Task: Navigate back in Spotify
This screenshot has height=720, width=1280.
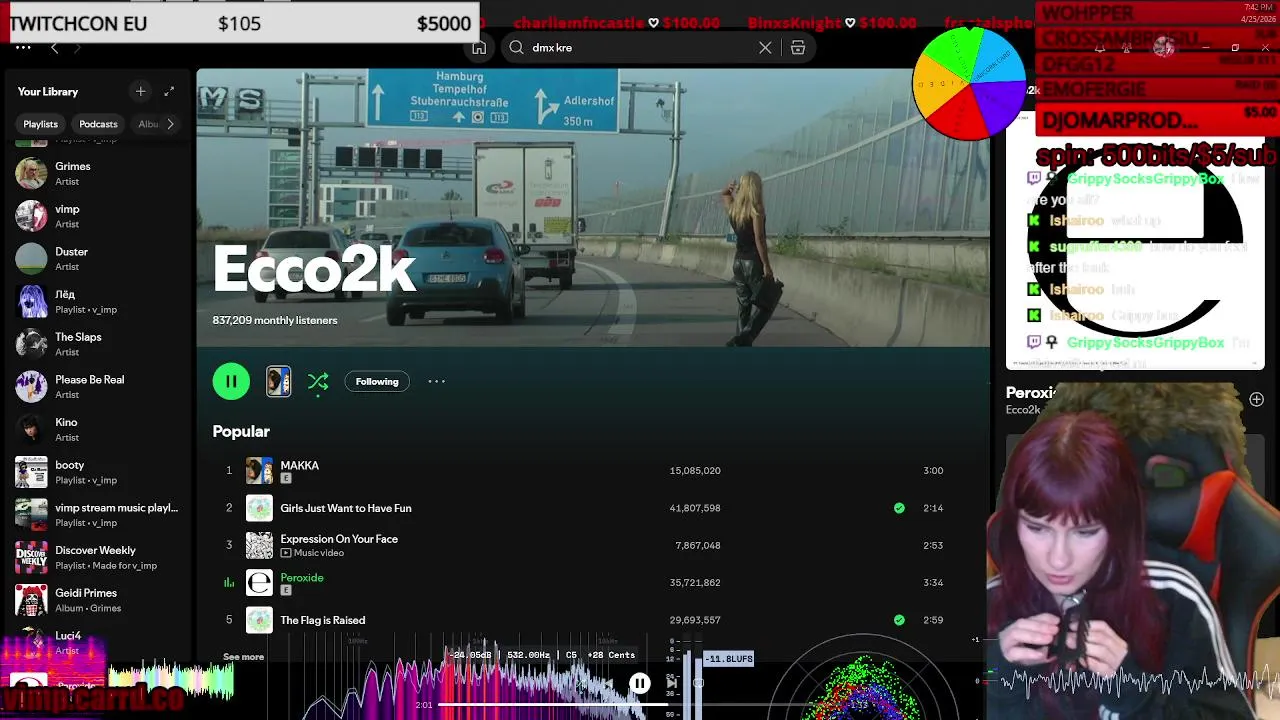Action: [54, 47]
